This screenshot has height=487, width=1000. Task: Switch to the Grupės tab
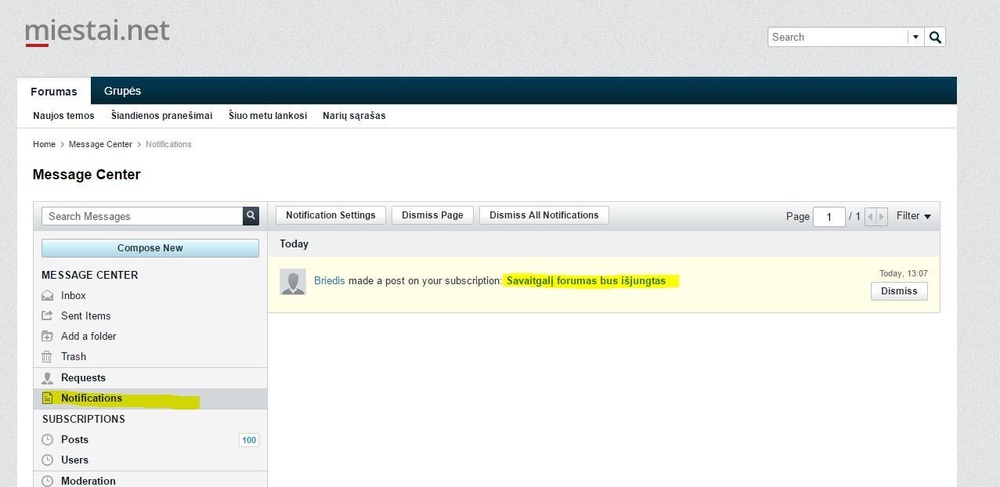coord(122,91)
